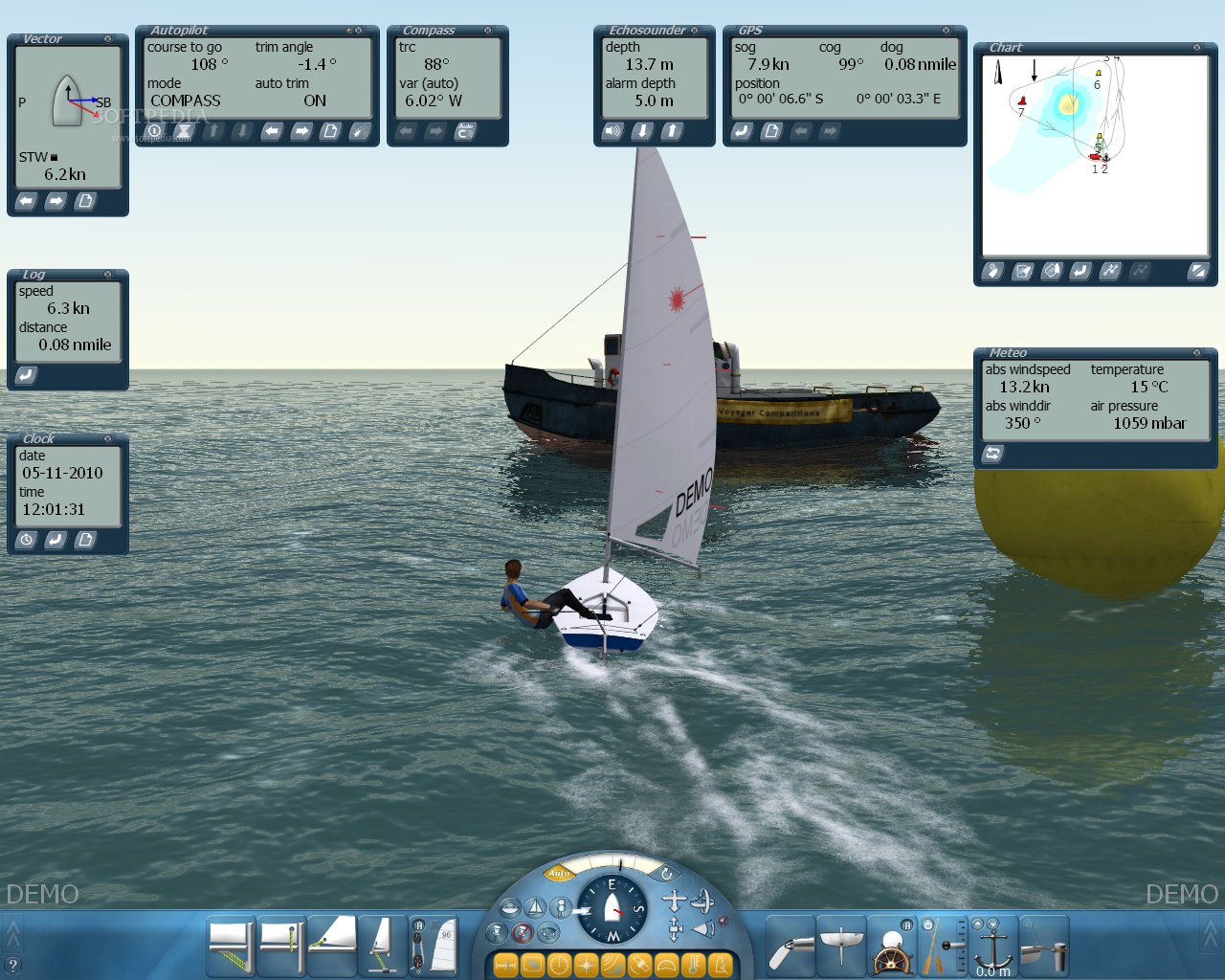Click the second mooring line control icon

(x=282, y=946)
